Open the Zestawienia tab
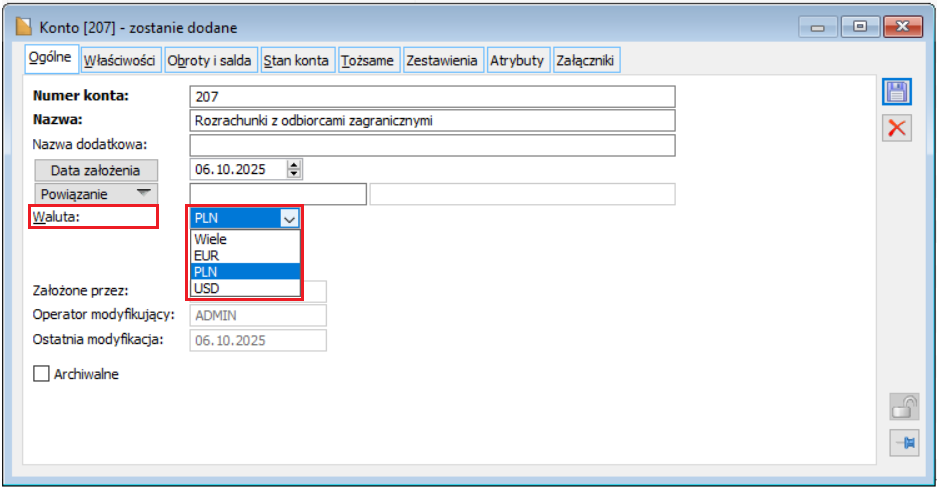The height and width of the screenshot is (490, 938). tap(442, 60)
